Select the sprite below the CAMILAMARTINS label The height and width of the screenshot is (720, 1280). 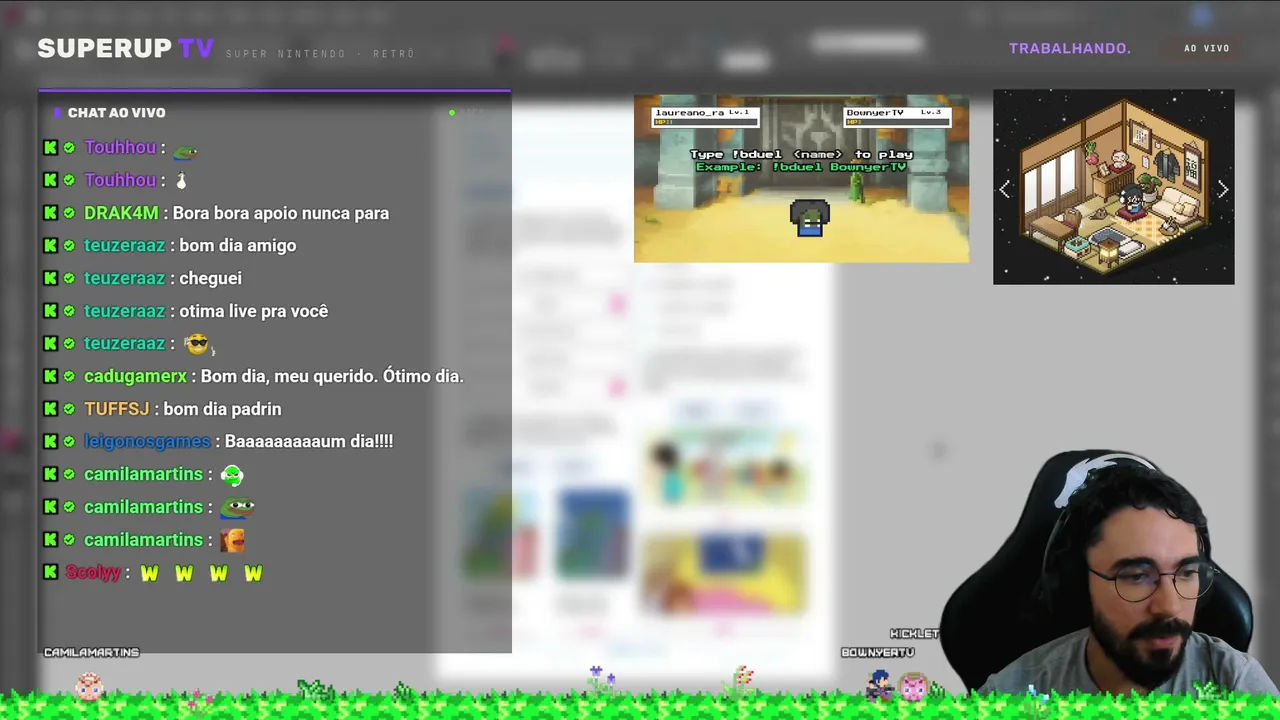(x=90, y=685)
